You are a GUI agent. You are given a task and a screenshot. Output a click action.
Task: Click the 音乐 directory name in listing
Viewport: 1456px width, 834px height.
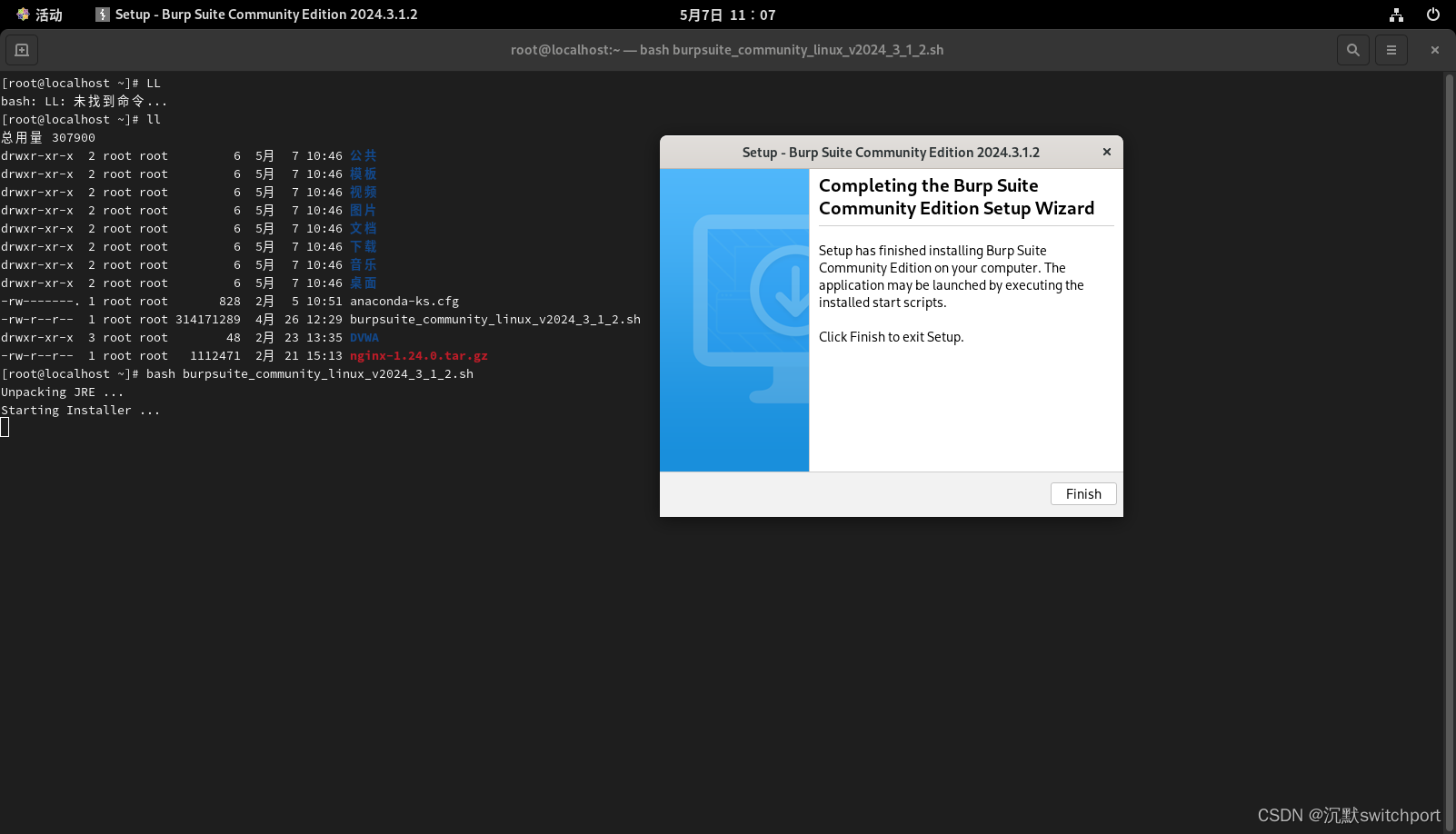coord(364,264)
